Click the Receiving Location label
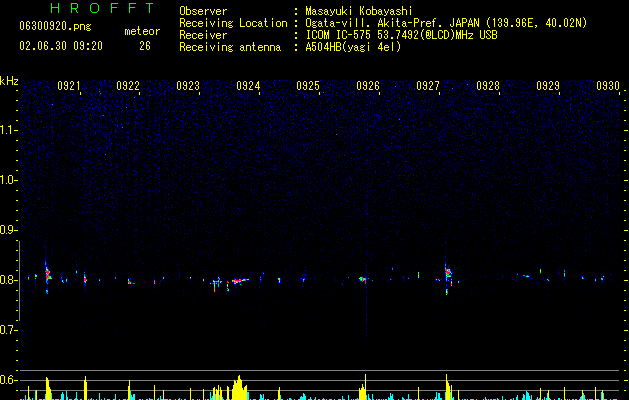The height and width of the screenshot is (400, 629). click(x=233, y=23)
